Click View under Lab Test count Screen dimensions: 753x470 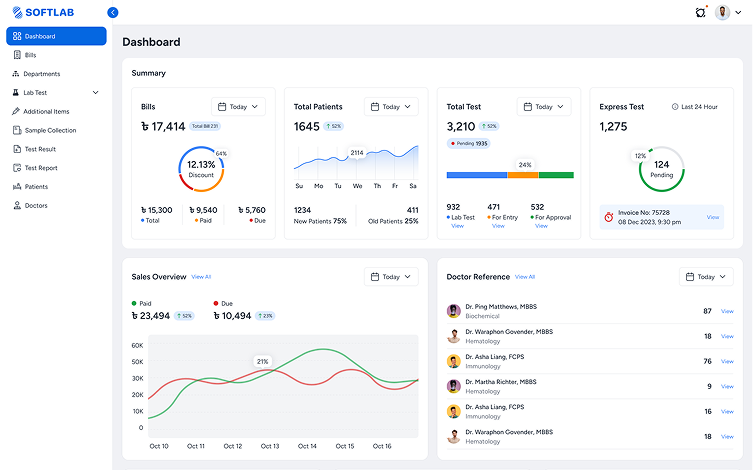click(457, 226)
